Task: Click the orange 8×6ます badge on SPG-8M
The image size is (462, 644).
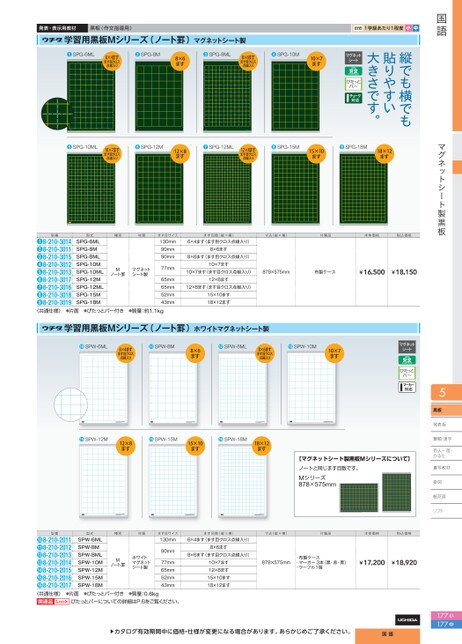Action: coord(180,61)
